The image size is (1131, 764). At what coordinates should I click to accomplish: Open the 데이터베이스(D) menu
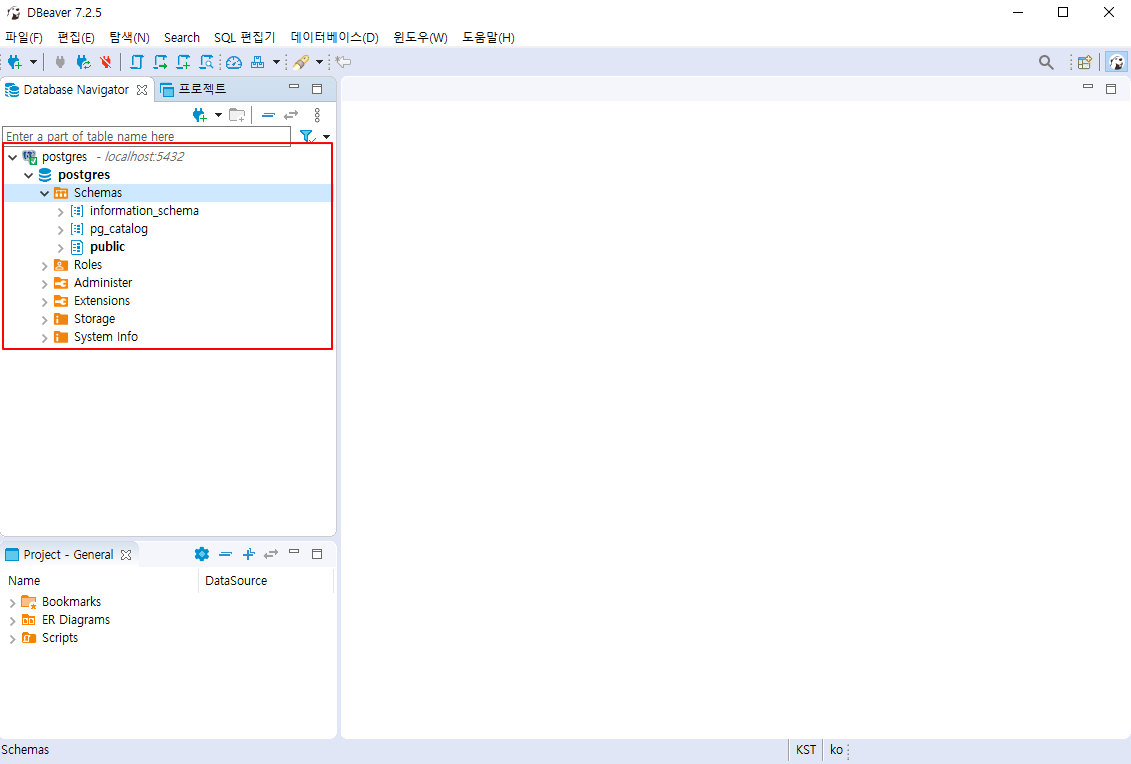pyautogui.click(x=335, y=38)
